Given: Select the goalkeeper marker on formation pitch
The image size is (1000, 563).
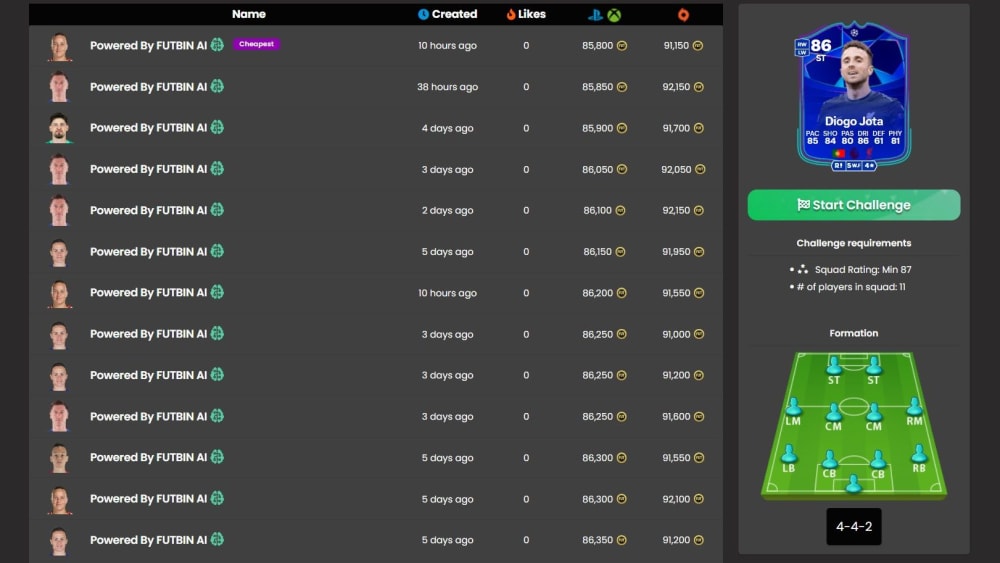Looking at the screenshot, I should click(x=853, y=484).
